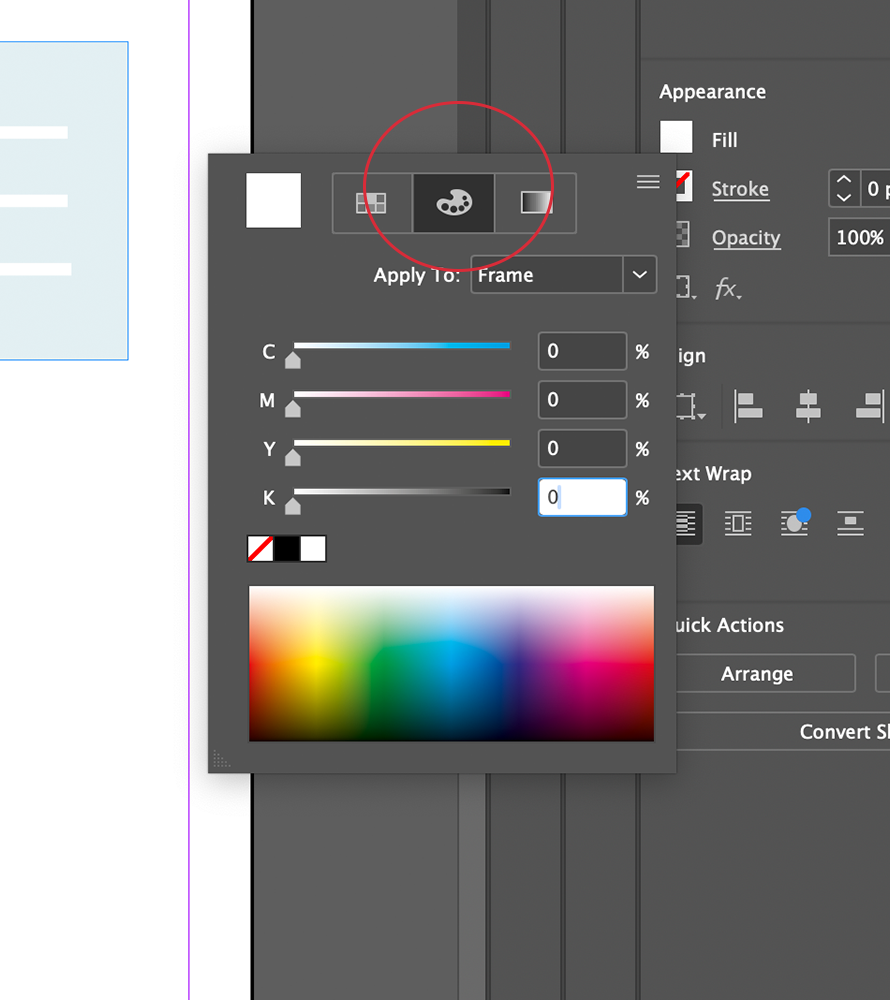The width and height of the screenshot is (890, 1000).
Task: Click the stroke weight value field
Action: pyautogui.click(x=875, y=189)
